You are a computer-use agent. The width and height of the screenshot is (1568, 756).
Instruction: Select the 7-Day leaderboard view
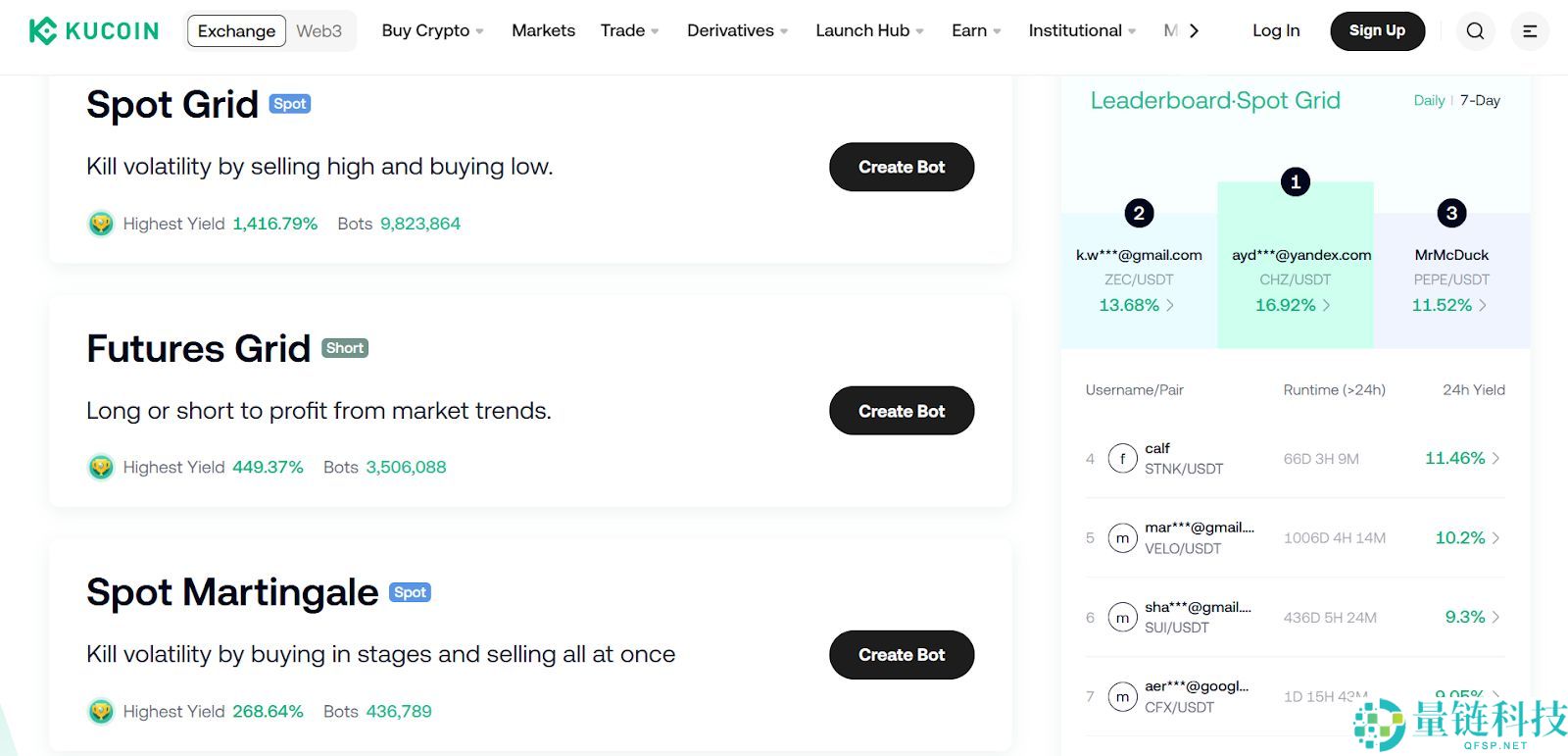pos(1480,100)
